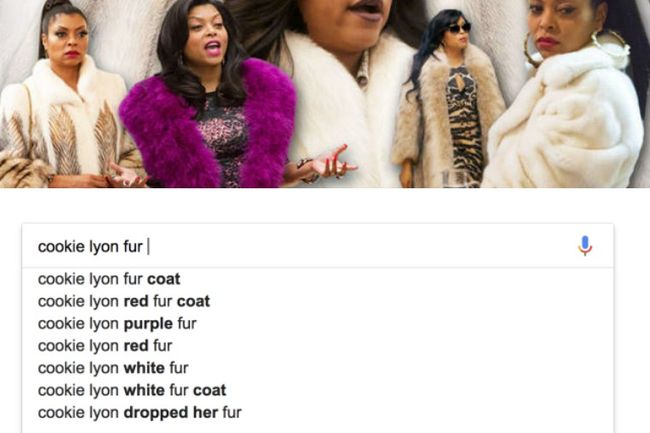Click the dark sunglasses in the collage
Image resolution: width=650 pixels, height=433 pixels.
(x=459, y=28)
